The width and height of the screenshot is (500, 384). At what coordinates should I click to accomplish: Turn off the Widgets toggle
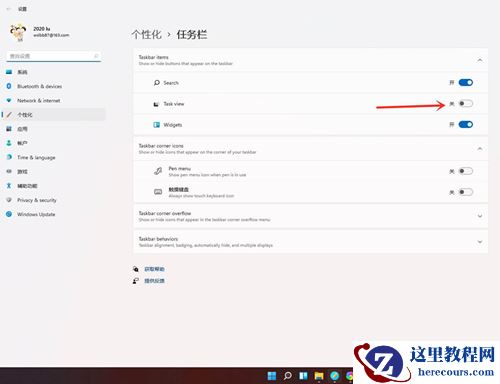466,124
